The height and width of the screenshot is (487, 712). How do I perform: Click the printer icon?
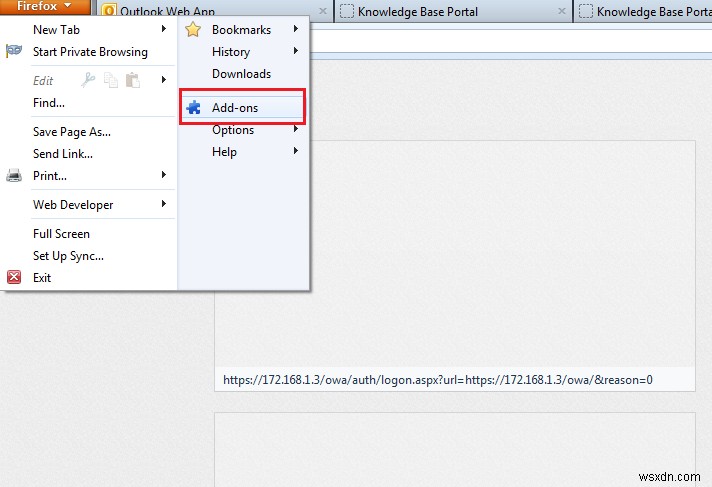[14, 175]
